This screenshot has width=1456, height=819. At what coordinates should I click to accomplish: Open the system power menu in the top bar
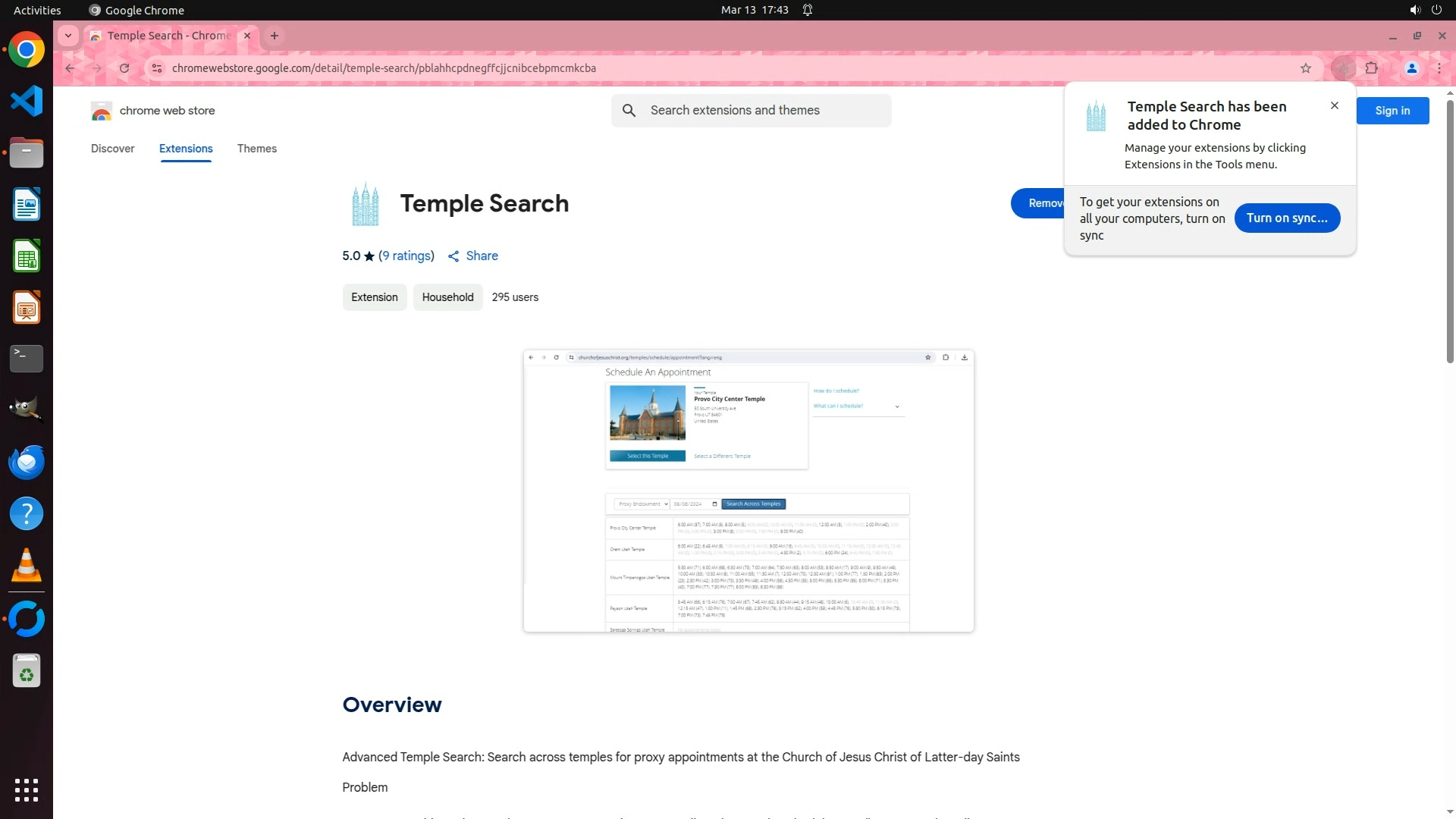pos(1436,10)
